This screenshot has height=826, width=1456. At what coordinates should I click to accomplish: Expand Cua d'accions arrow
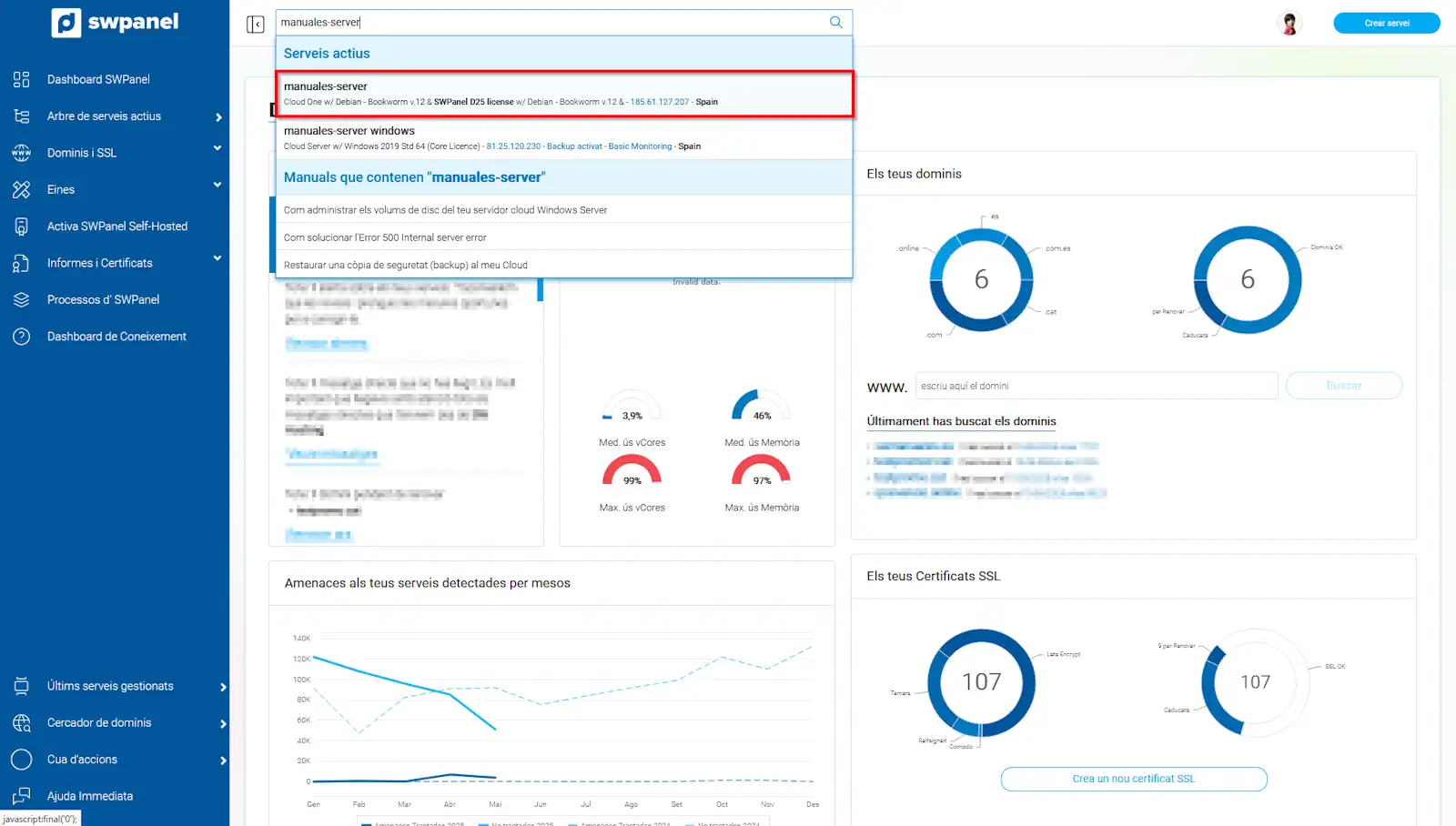pos(223,761)
